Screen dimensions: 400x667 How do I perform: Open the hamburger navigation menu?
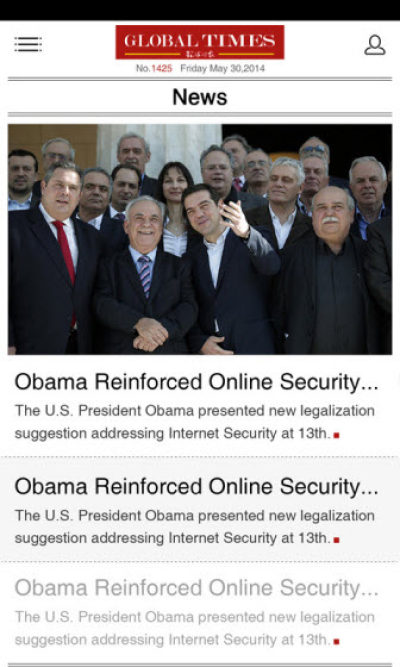28,44
